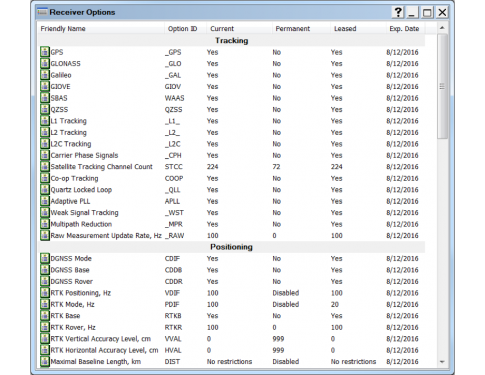
Task: Click leased No restrictions in DIST row
Action: click(353, 362)
